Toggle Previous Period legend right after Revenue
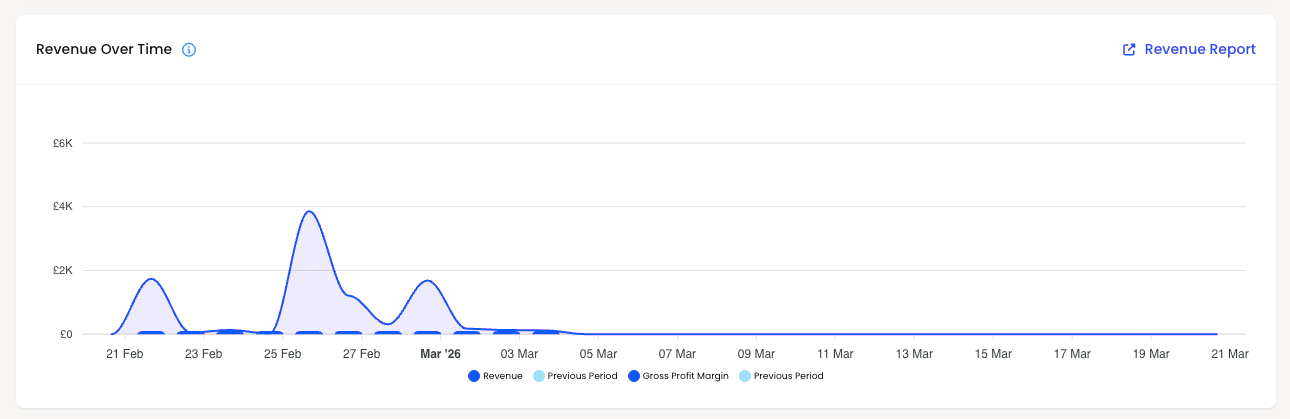This screenshot has height=419, width=1290. [582, 376]
